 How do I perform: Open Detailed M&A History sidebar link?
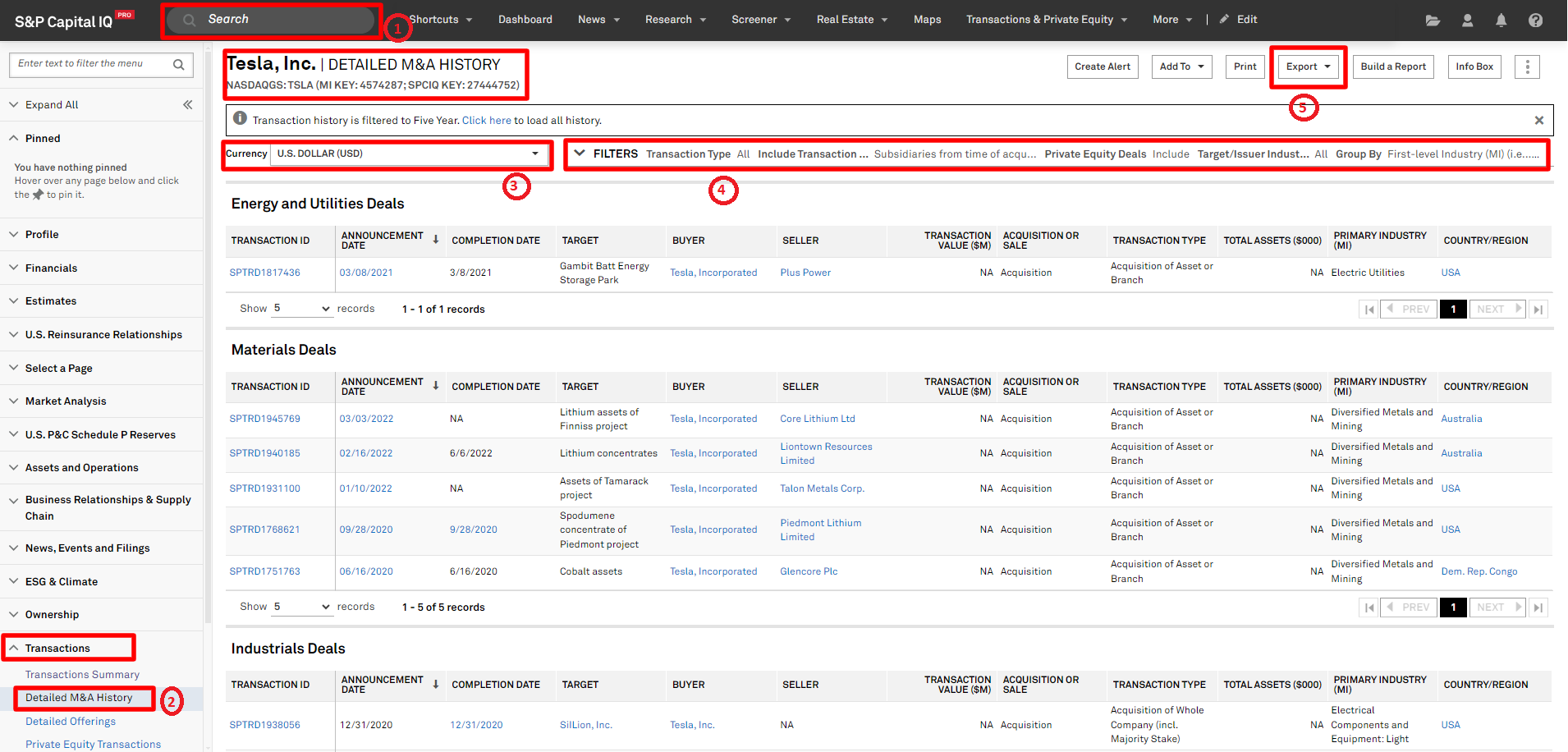point(79,698)
